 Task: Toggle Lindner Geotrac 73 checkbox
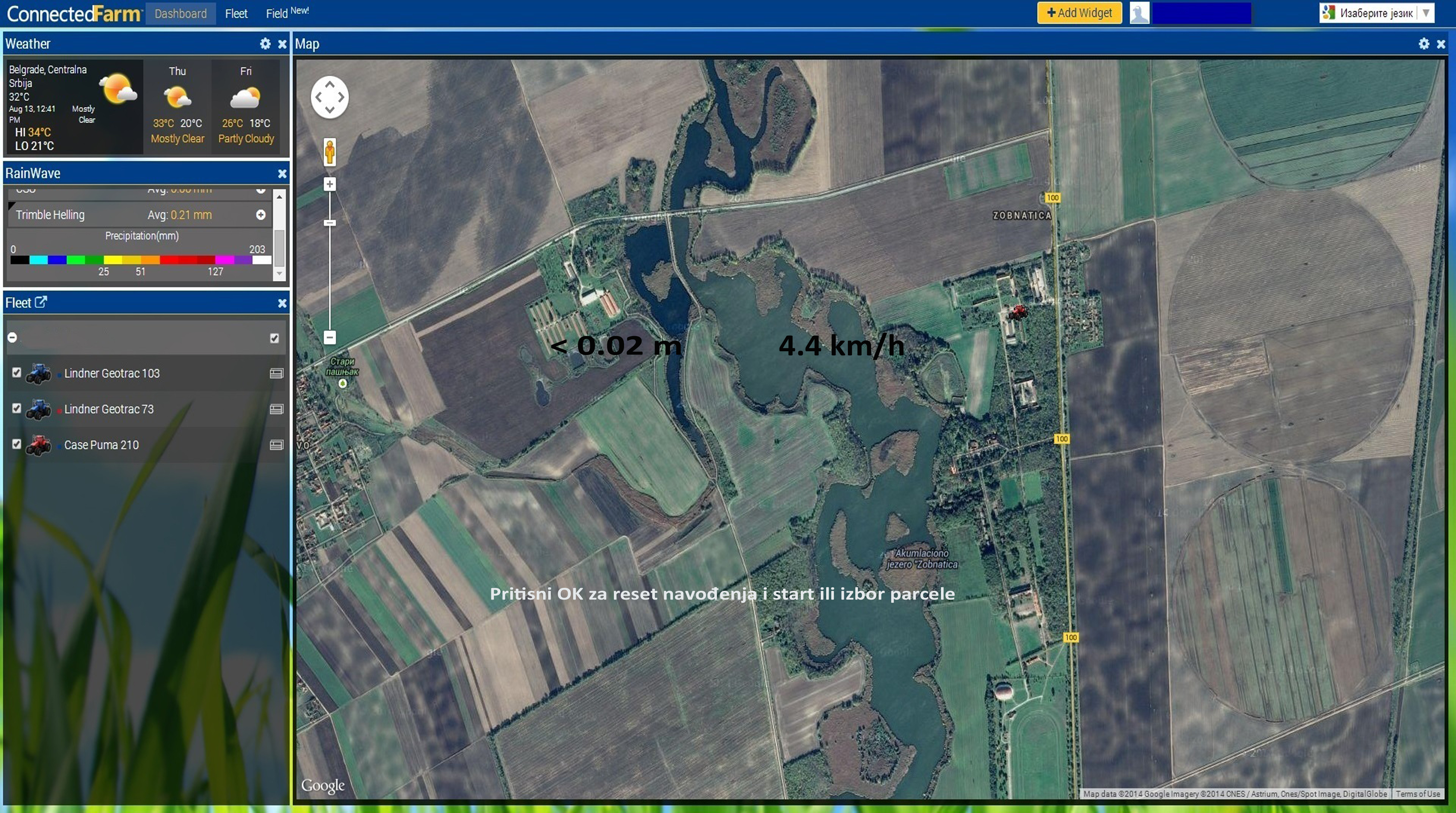16,408
